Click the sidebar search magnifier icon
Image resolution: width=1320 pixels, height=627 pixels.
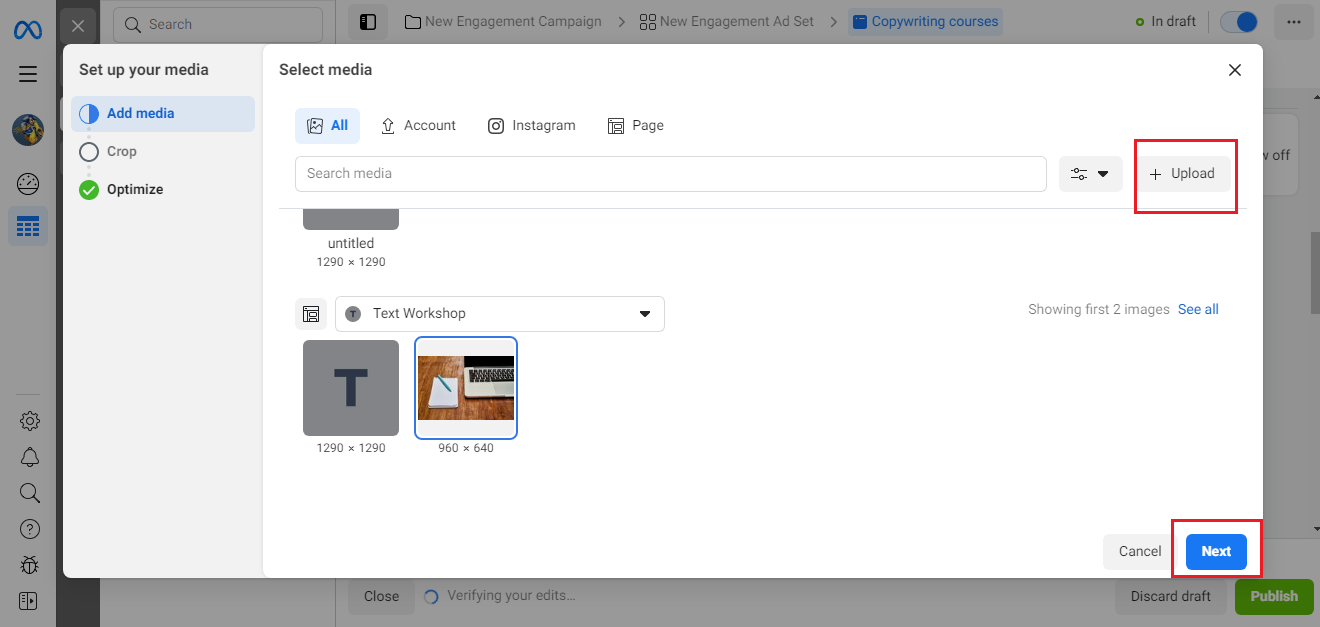(x=29, y=493)
